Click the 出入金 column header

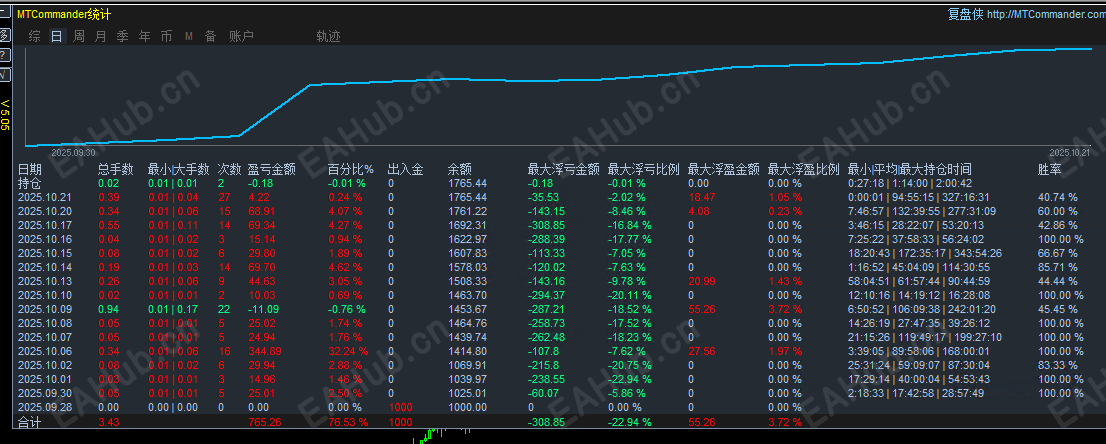406,169
